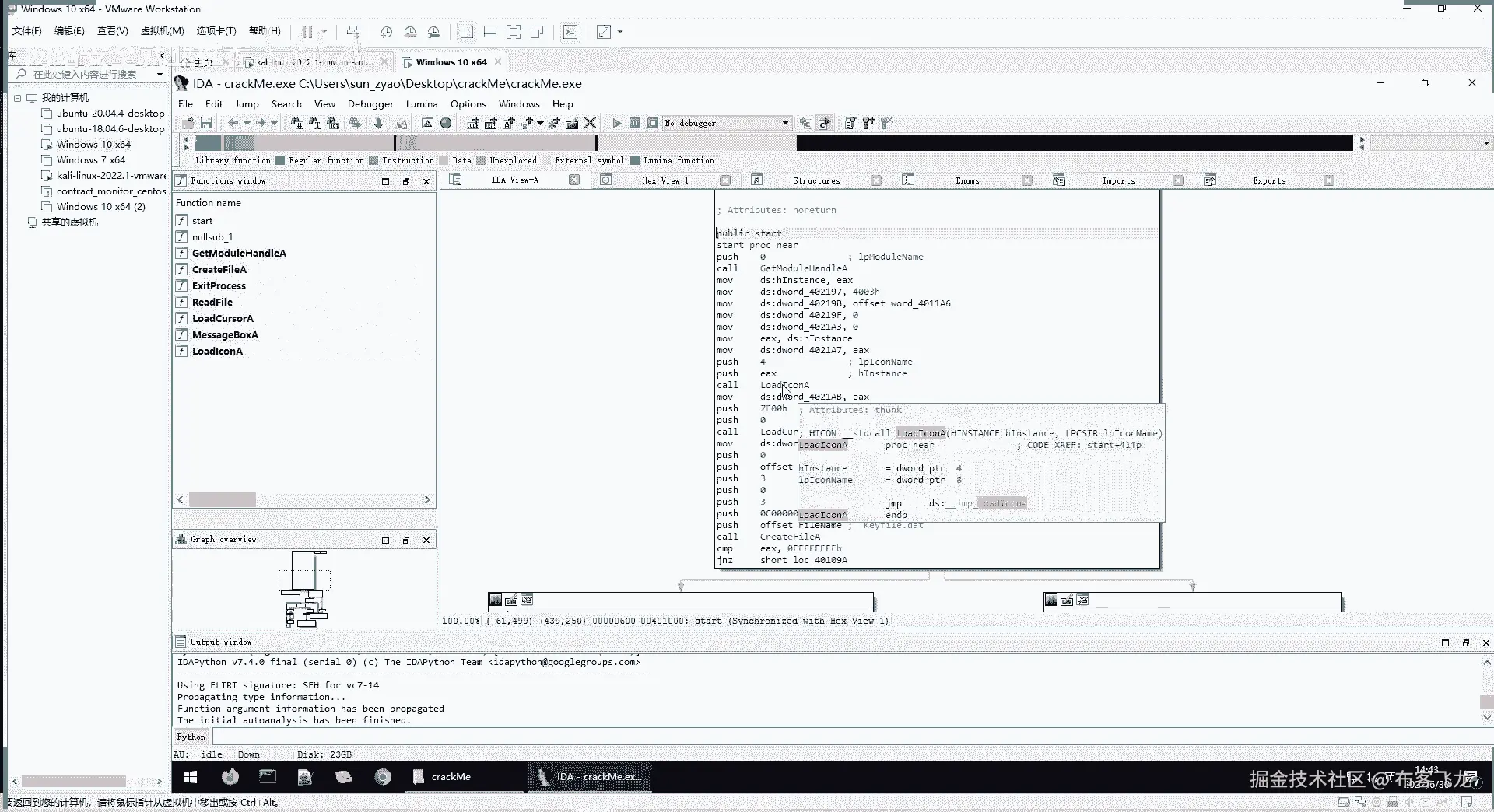Select ubuntu-20.04.4-desktop VM in library
This screenshot has width=1494, height=812.
110,114
